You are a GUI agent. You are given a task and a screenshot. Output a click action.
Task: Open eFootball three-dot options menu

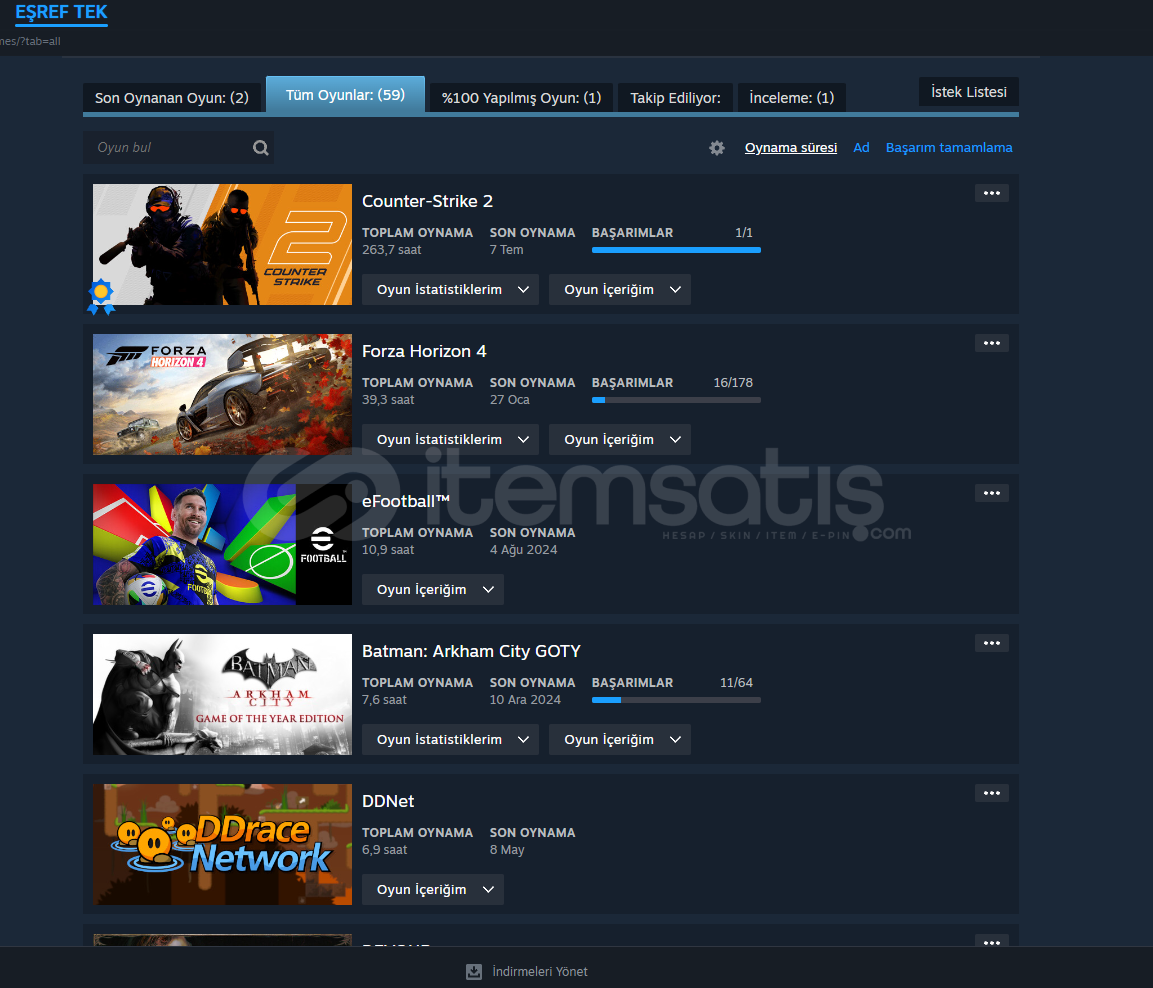[991, 493]
